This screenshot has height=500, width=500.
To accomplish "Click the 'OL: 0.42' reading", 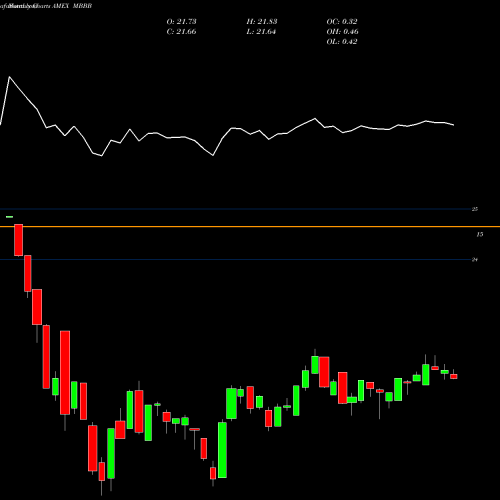I will [342, 41].
